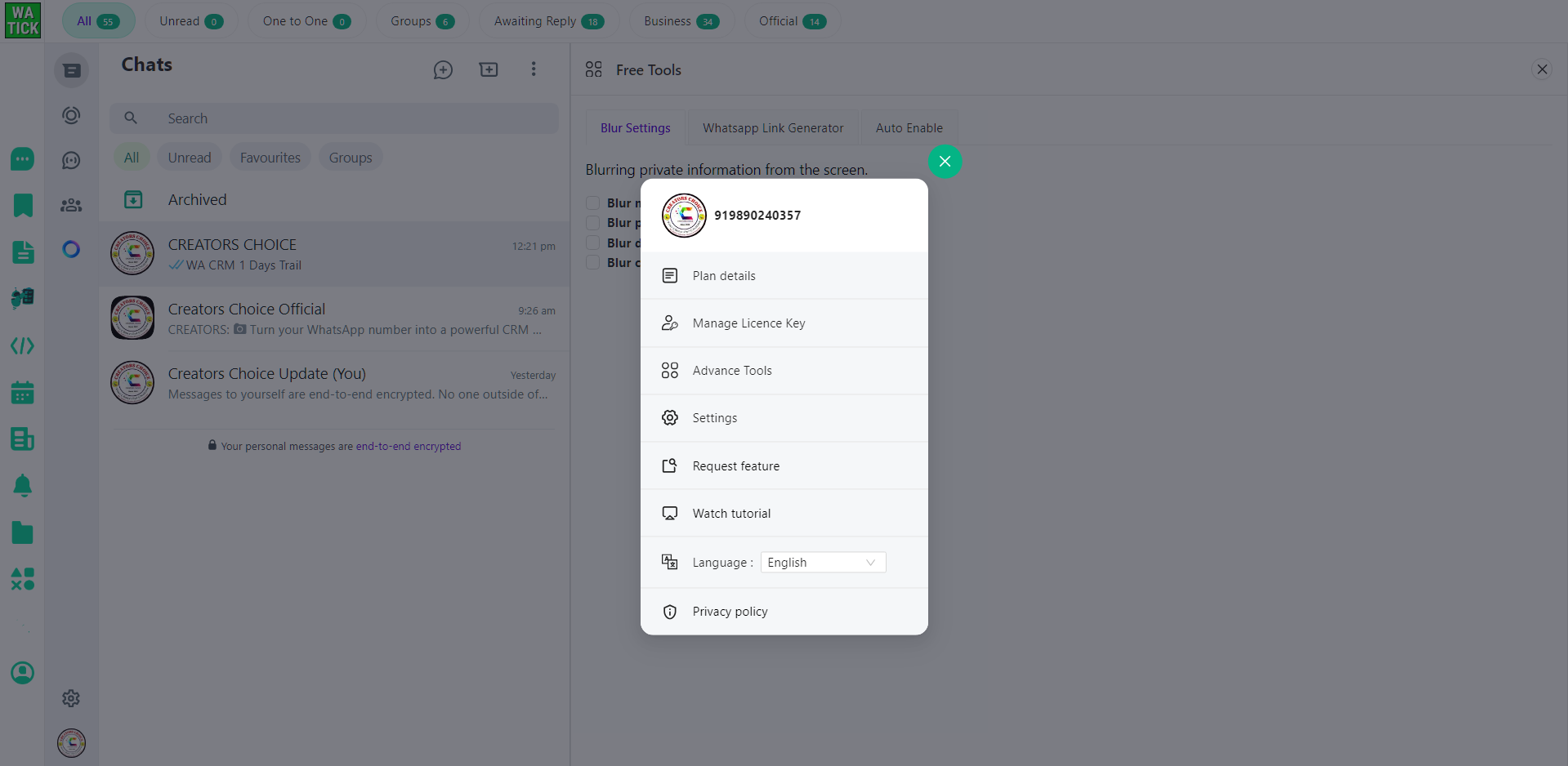Open the Archived chats row
This screenshot has height=766, width=1568.
[x=334, y=200]
